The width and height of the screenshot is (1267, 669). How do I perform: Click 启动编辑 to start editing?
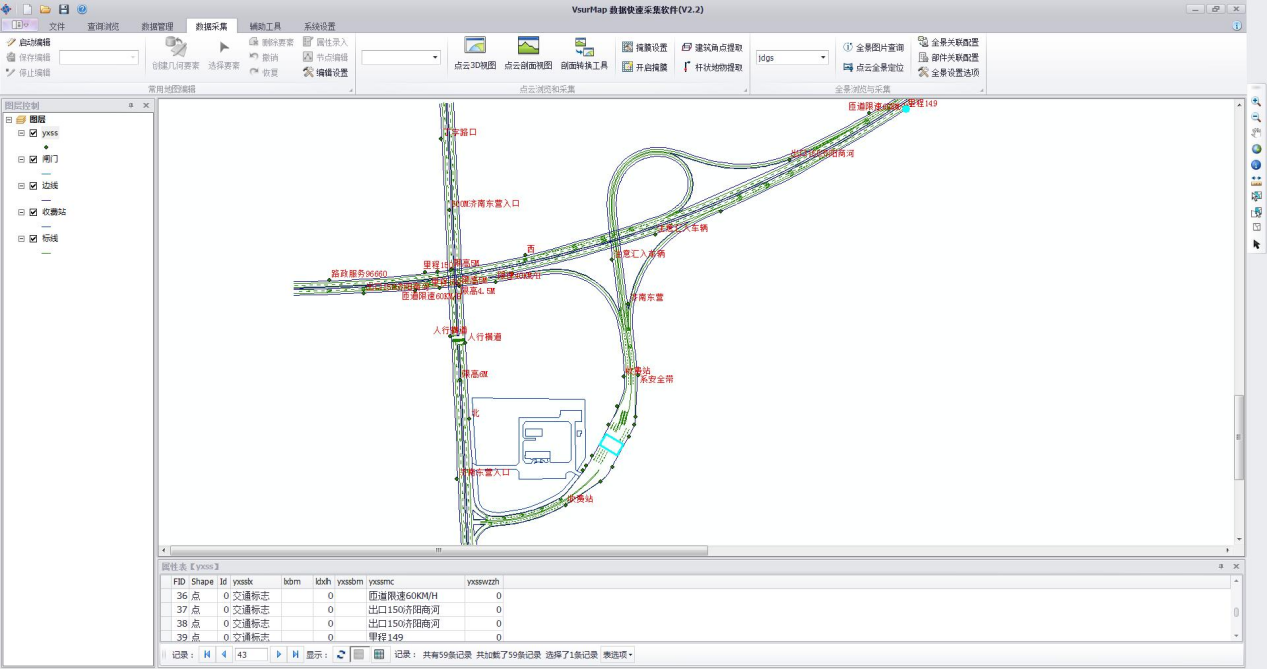28,43
